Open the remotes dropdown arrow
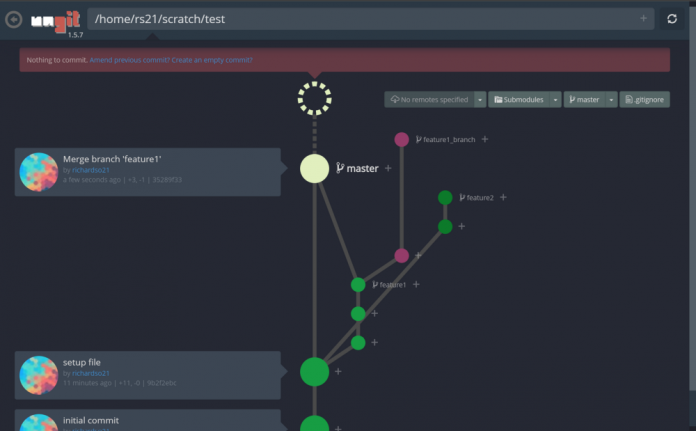 pyautogui.click(x=480, y=100)
